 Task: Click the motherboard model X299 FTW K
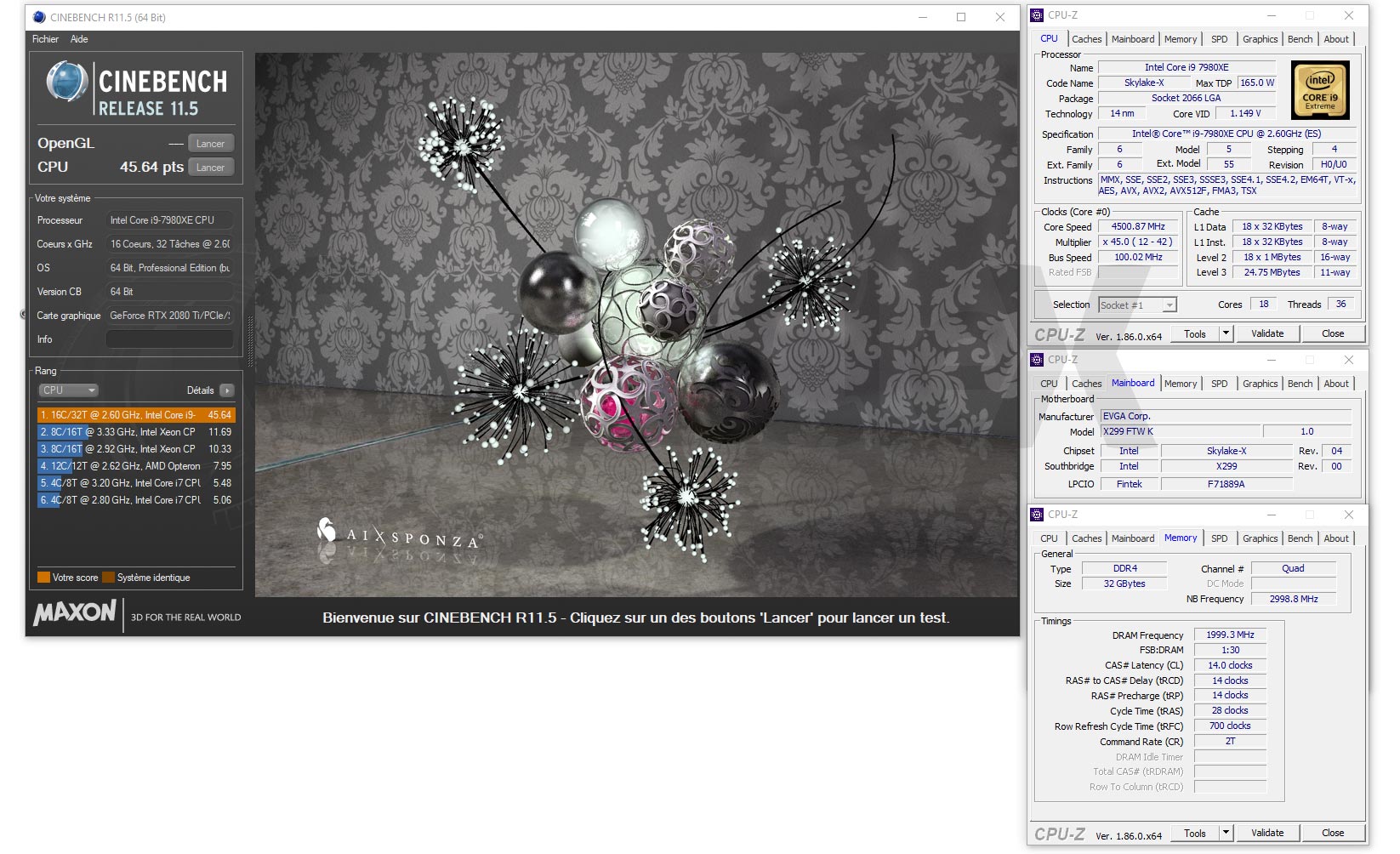(1181, 432)
